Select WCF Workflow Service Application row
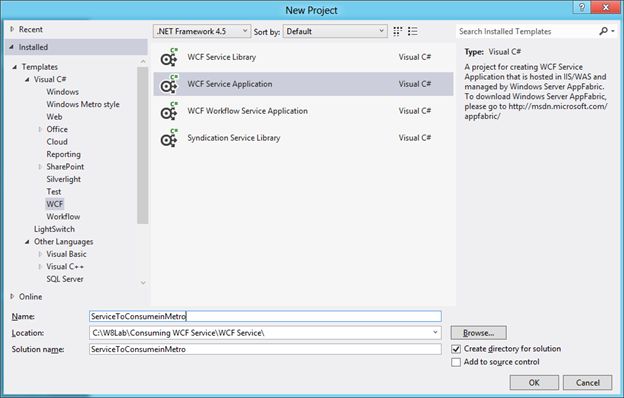 click(x=303, y=111)
